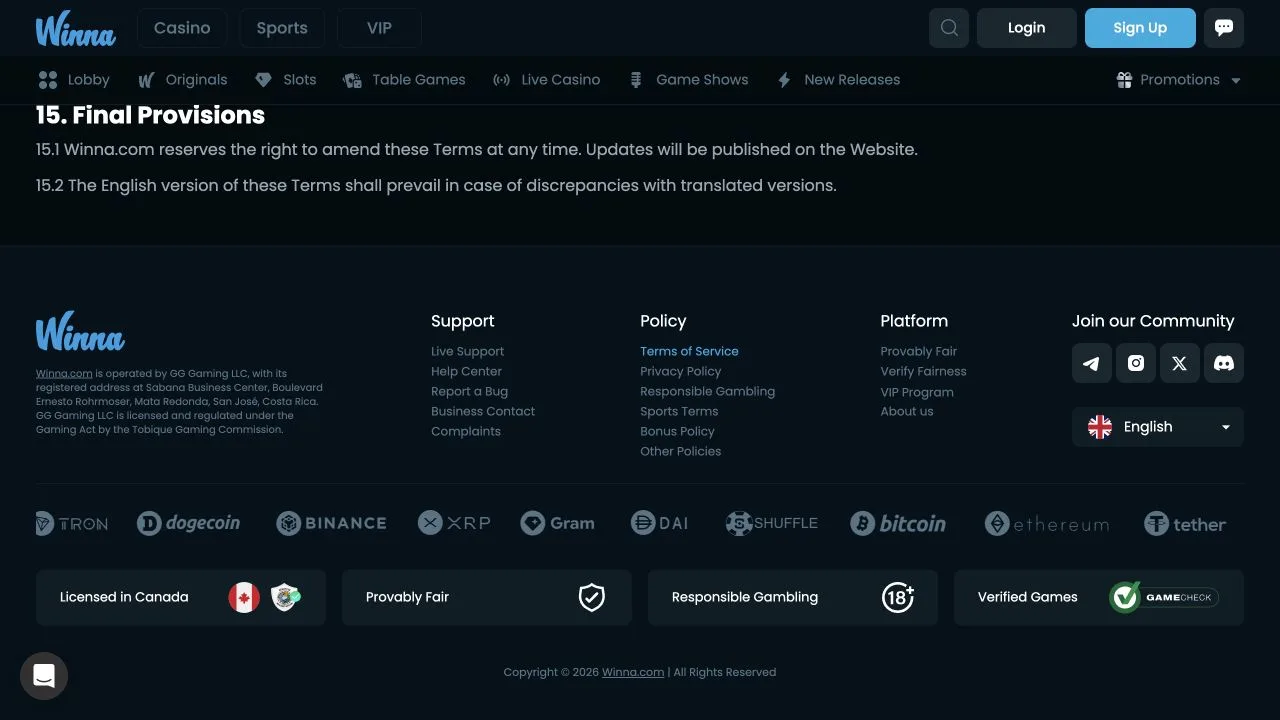Open the VIP Program footer link

(x=917, y=392)
